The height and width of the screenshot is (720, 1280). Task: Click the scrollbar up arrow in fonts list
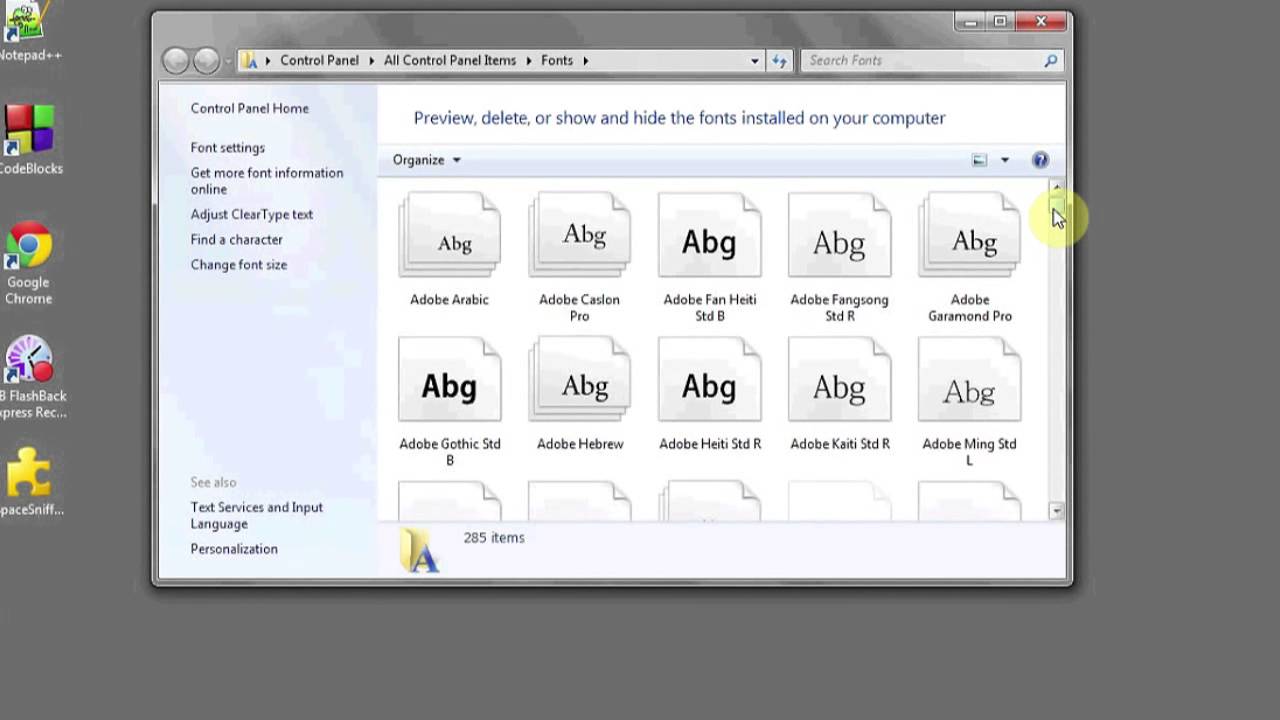pos(1056,187)
